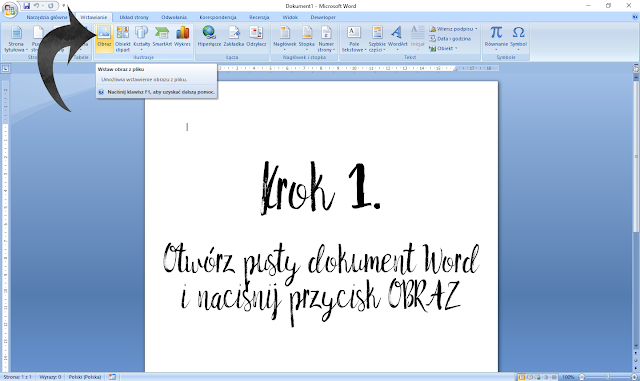640x381 pixels.
Task: Click the Office button logo
Action: (x=10, y=10)
